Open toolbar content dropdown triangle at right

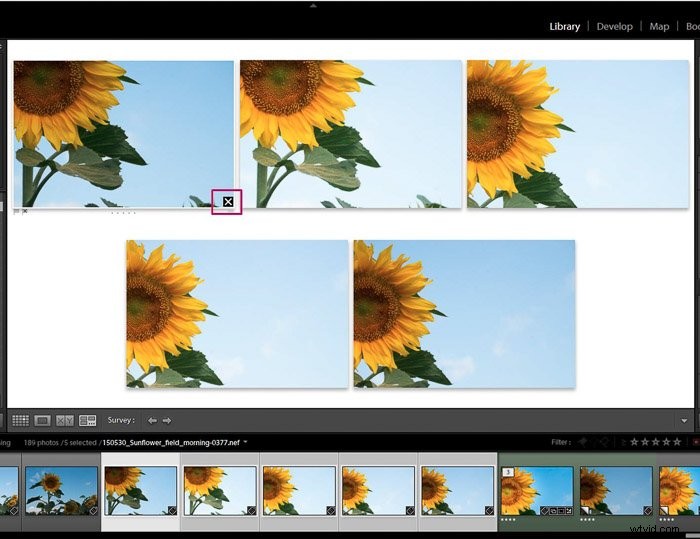[x=684, y=421]
